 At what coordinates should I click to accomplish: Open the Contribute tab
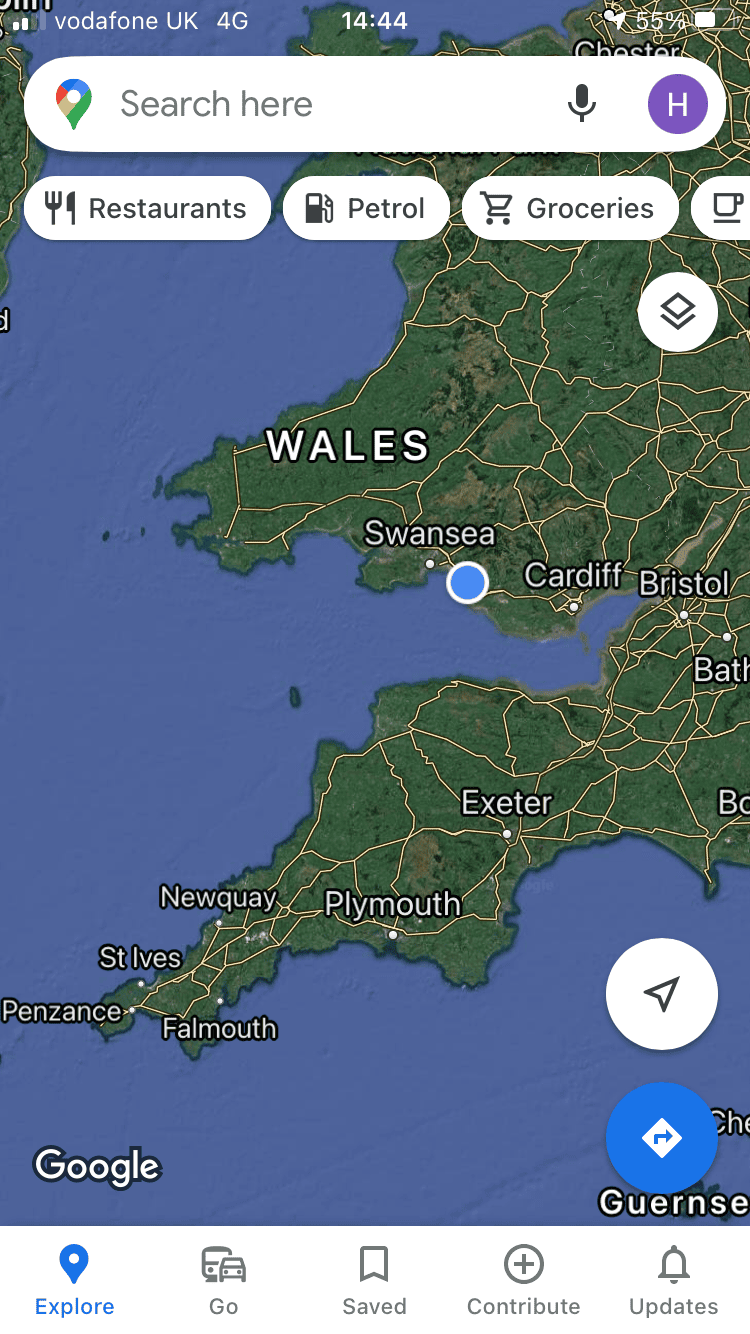point(524,1280)
